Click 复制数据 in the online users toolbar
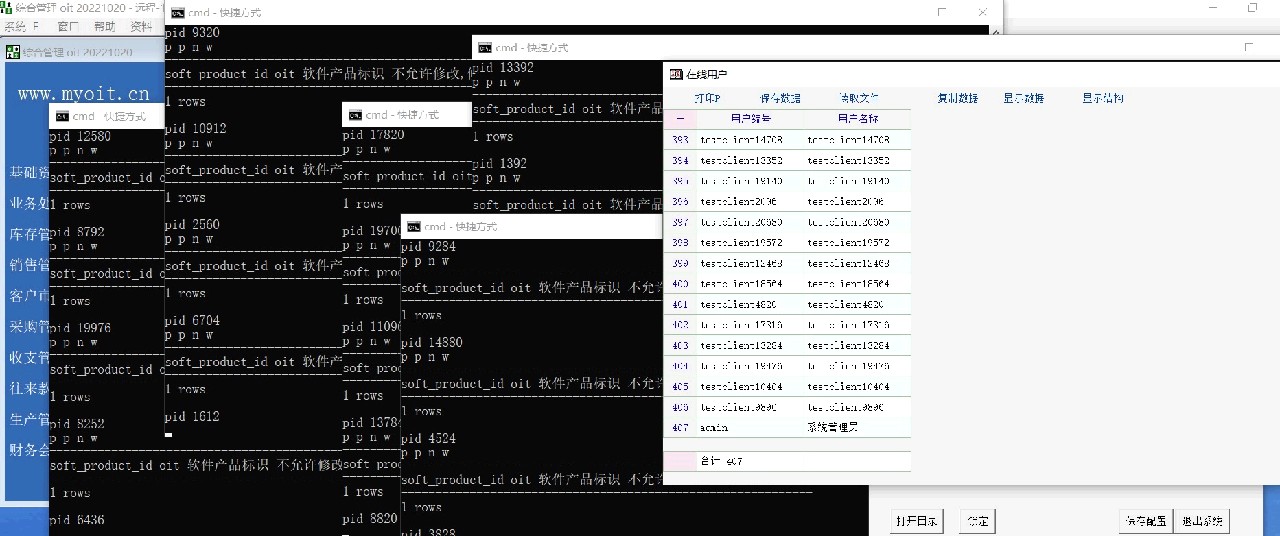The image size is (1280, 536). tap(957, 98)
